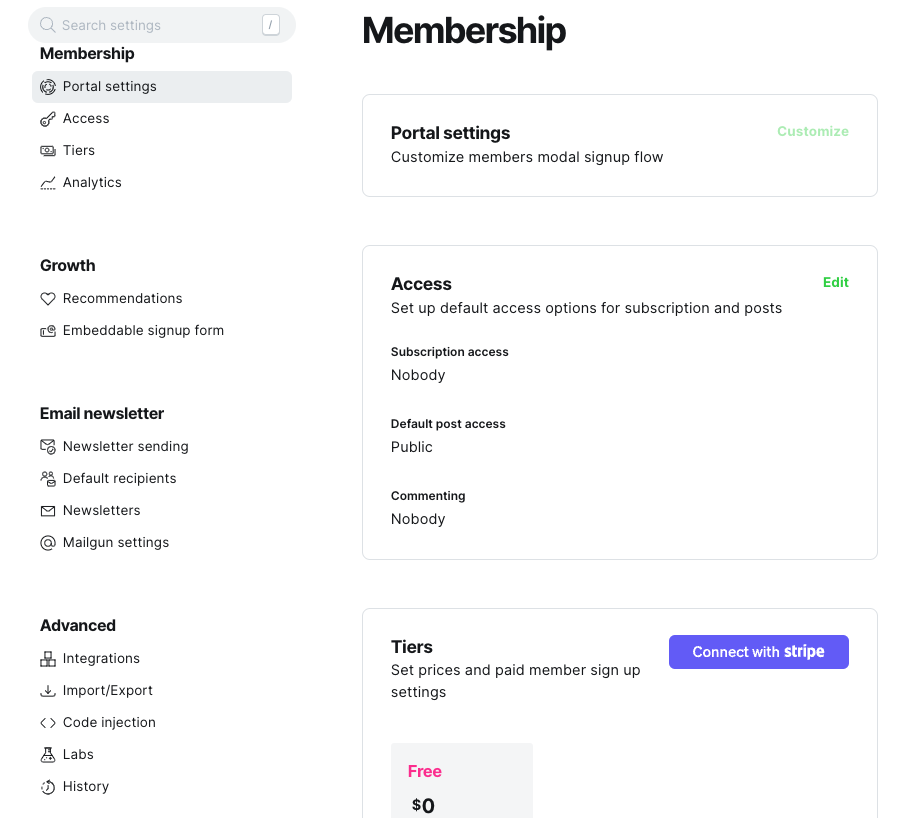Select the Free tier card
The height and width of the screenshot is (818, 908).
tap(461, 780)
